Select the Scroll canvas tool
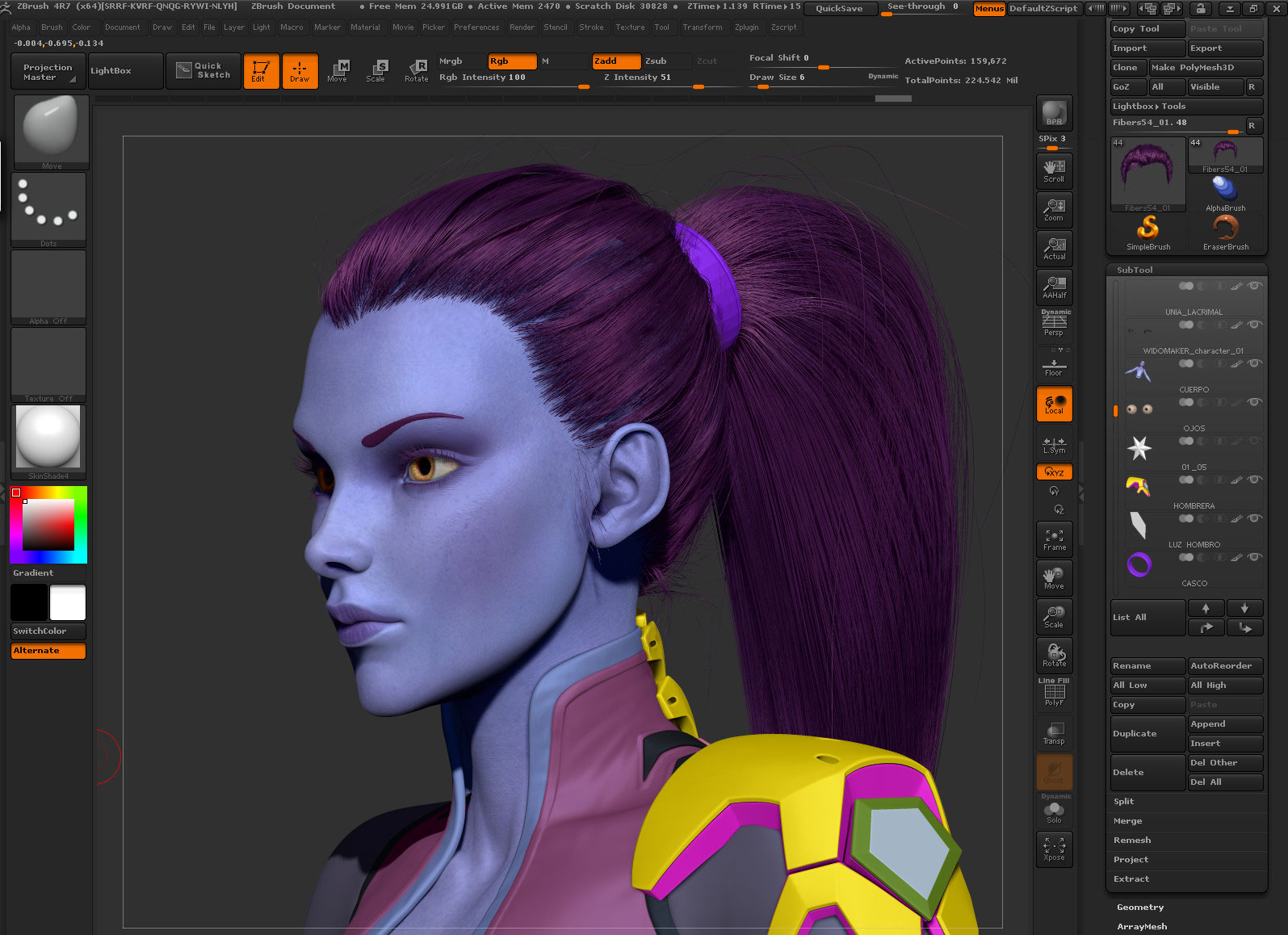This screenshot has width=1288, height=935. 1054,170
